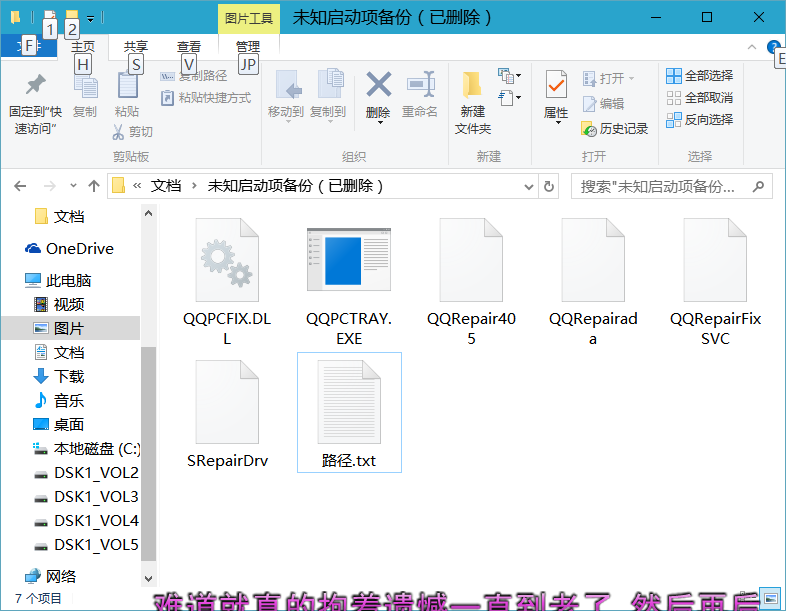
Task: Click the Forward navigation arrow
Action: click(x=50, y=186)
